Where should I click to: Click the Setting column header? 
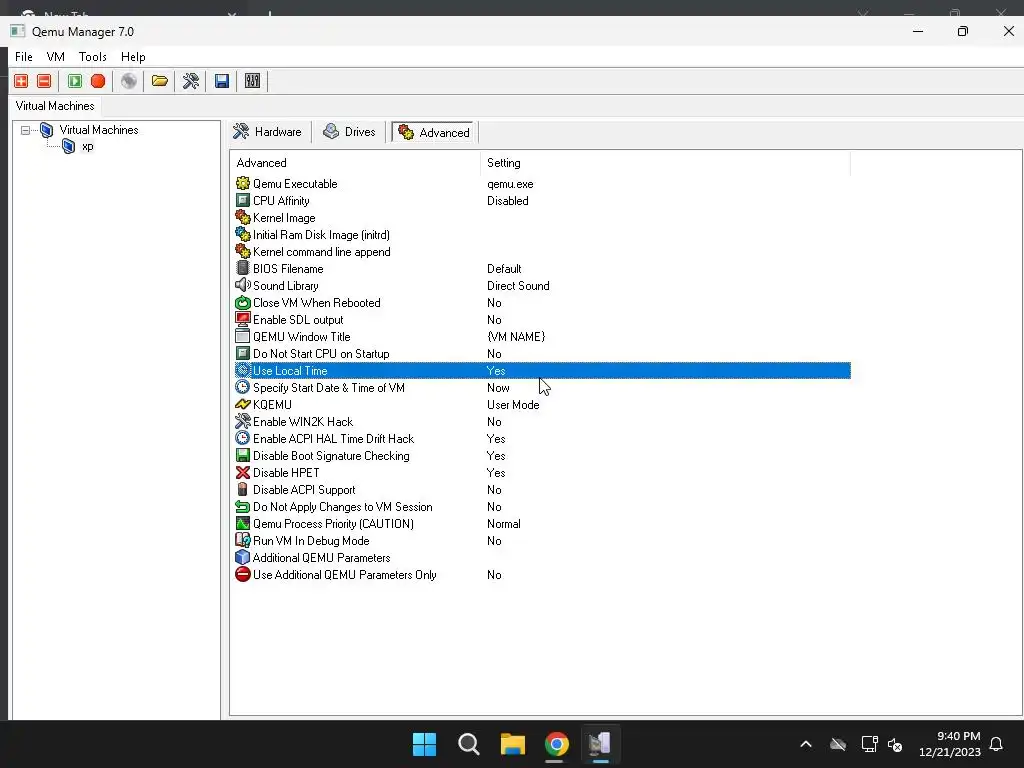(665, 163)
